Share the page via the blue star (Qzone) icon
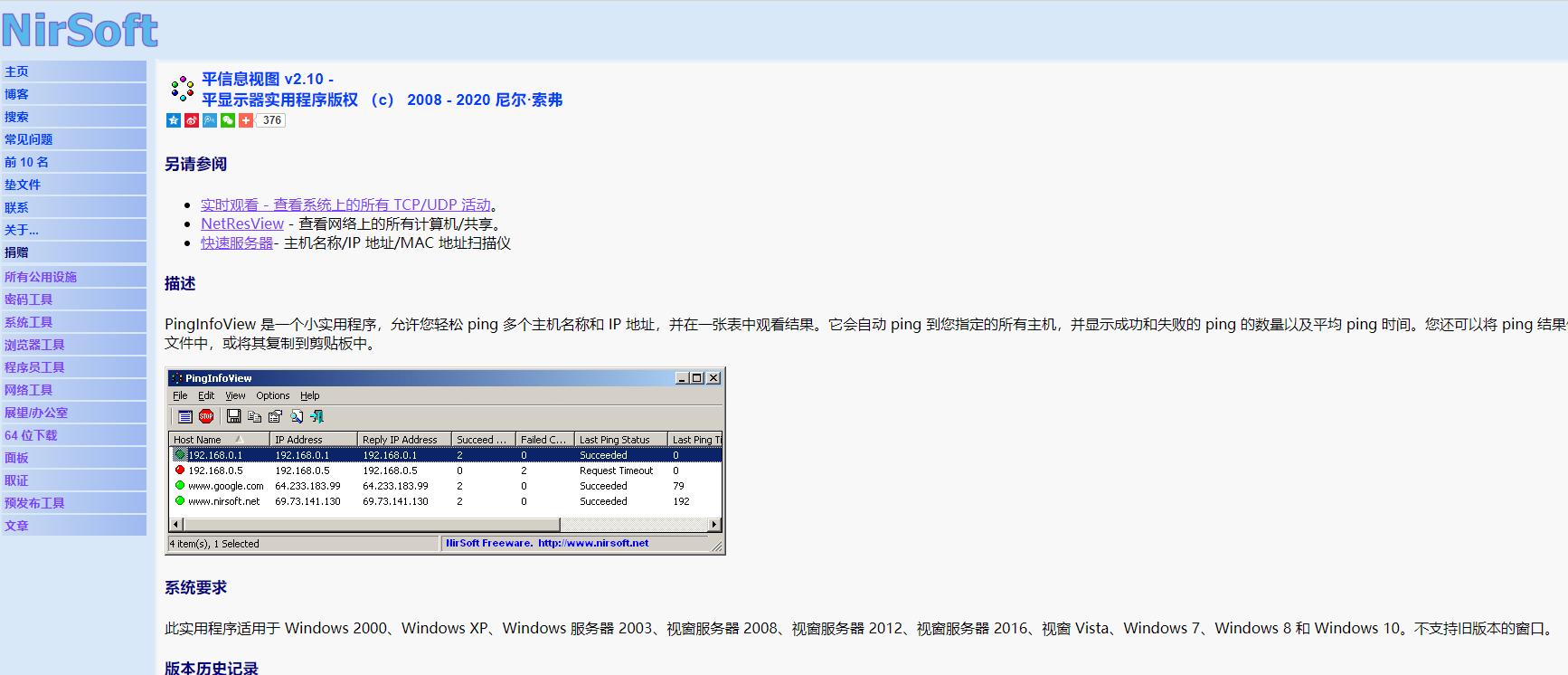Screen dimensions: 1568x675 174,120
